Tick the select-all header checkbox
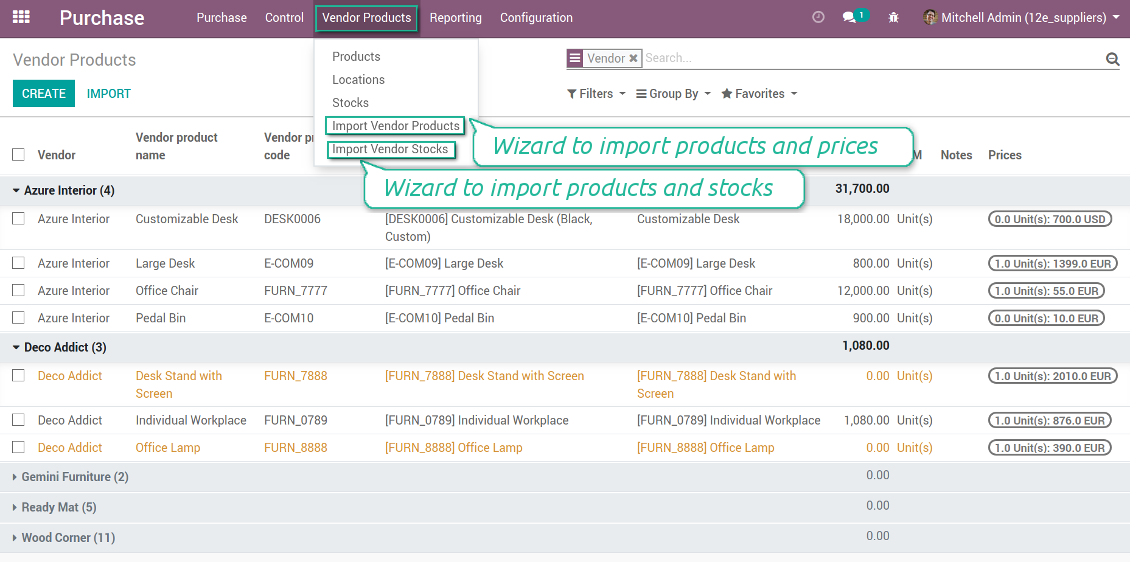This screenshot has height=562, width=1130. click(18, 155)
